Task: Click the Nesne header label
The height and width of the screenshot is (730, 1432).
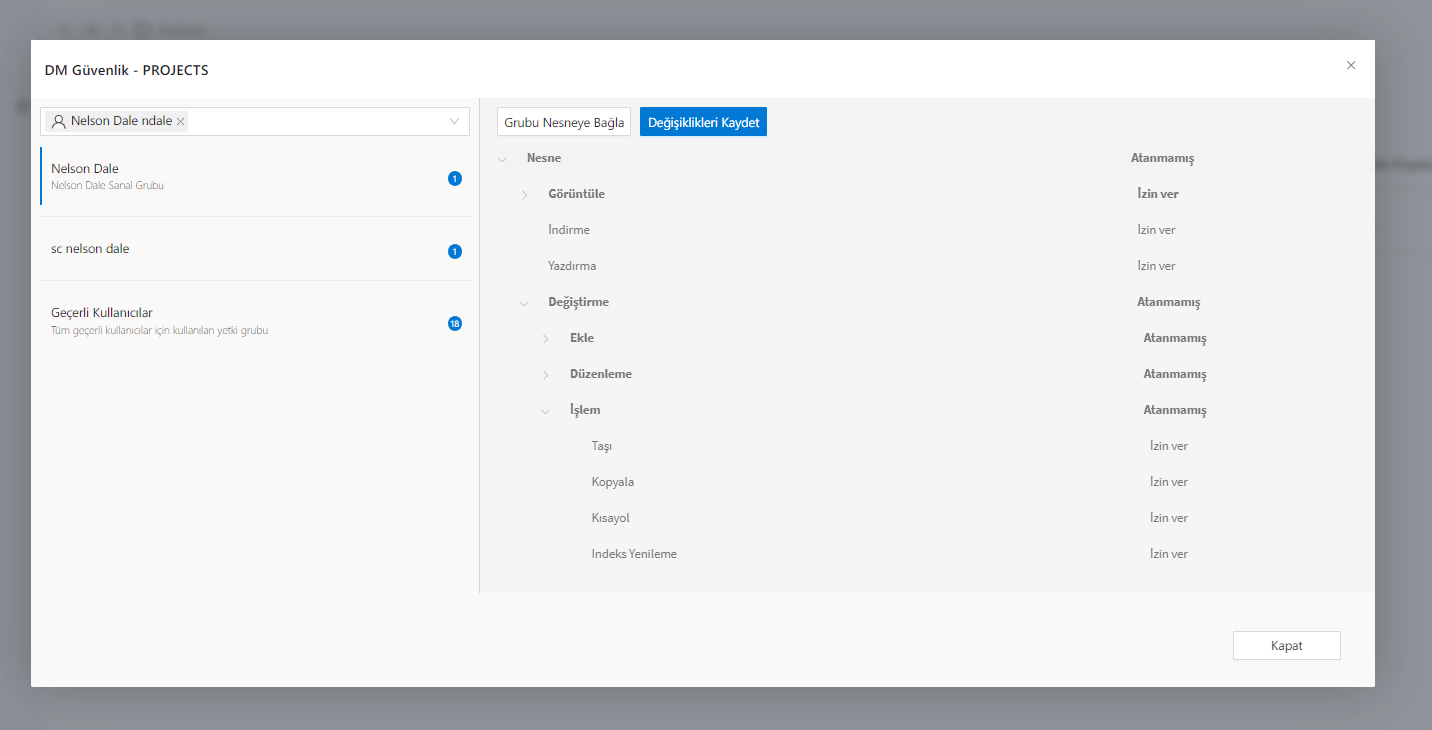Action: tap(544, 158)
